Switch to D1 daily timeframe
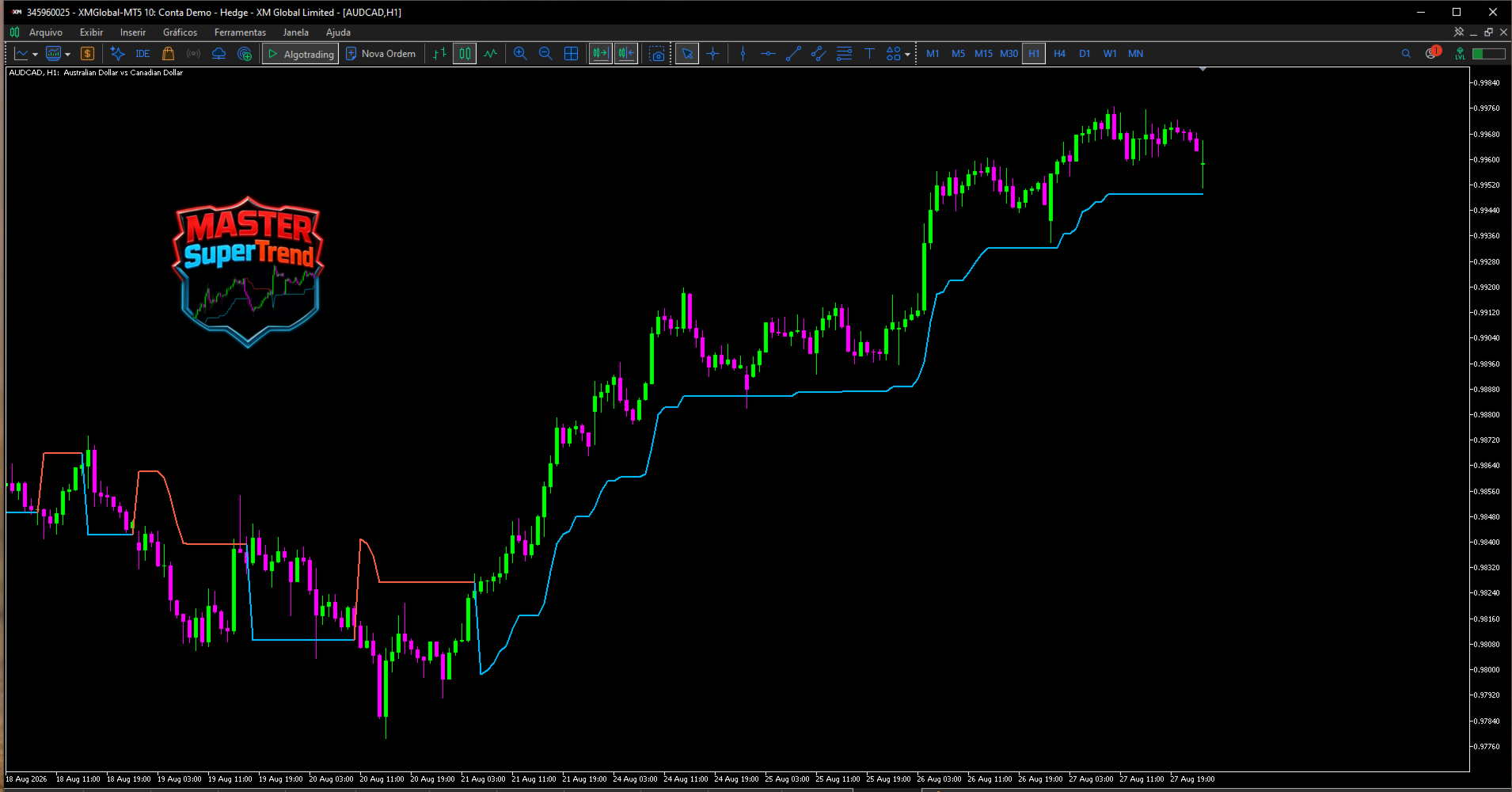The width and height of the screenshot is (1512, 792). [1085, 54]
